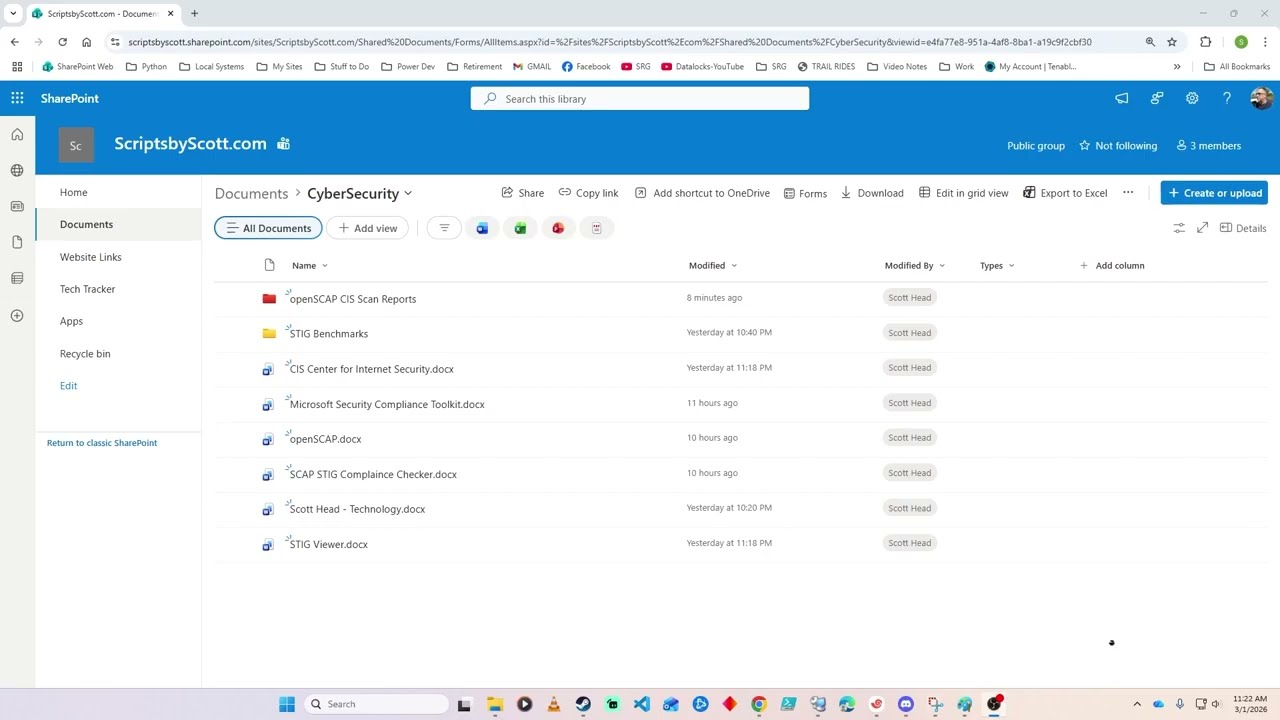This screenshot has width=1280, height=720.
Task: Filter by PowerPoint files icon
Action: (558, 228)
